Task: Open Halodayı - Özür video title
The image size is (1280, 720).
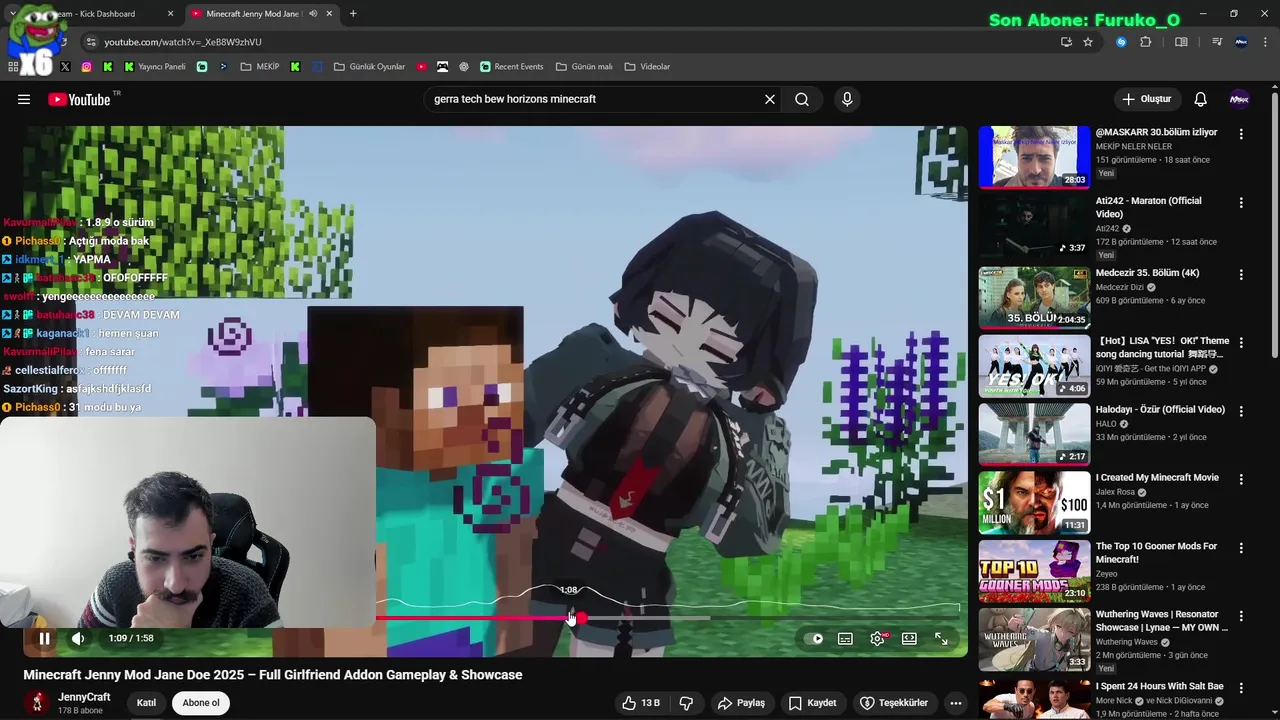Action: [x=1160, y=409]
